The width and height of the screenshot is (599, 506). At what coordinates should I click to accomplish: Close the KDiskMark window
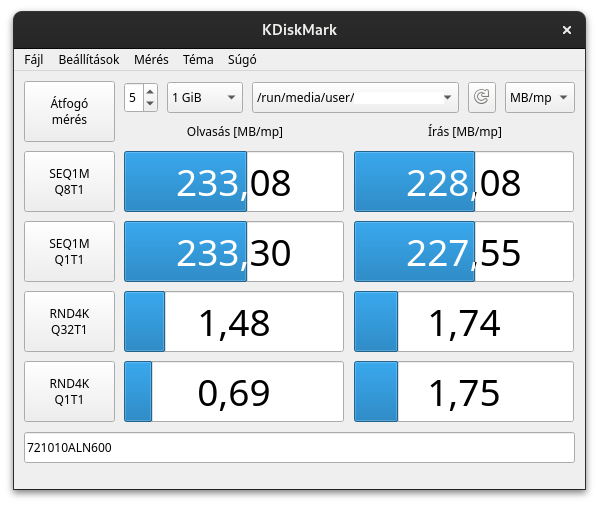567,30
